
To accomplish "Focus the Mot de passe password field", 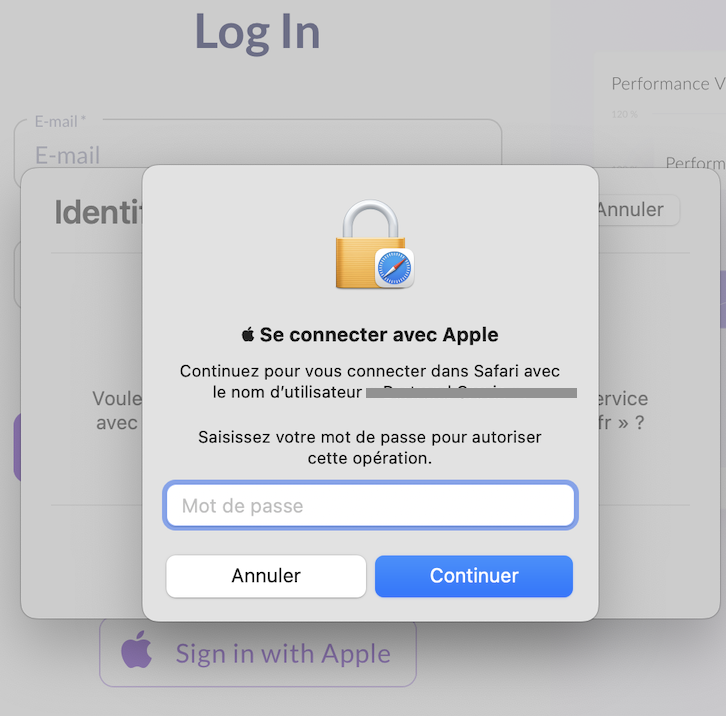I will click(x=370, y=506).
